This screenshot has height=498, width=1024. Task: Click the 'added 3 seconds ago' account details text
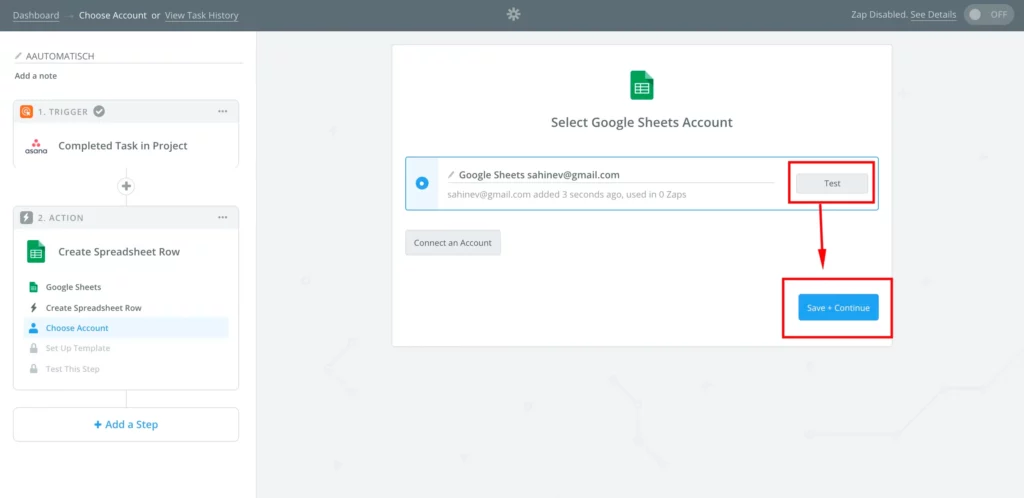(x=567, y=194)
